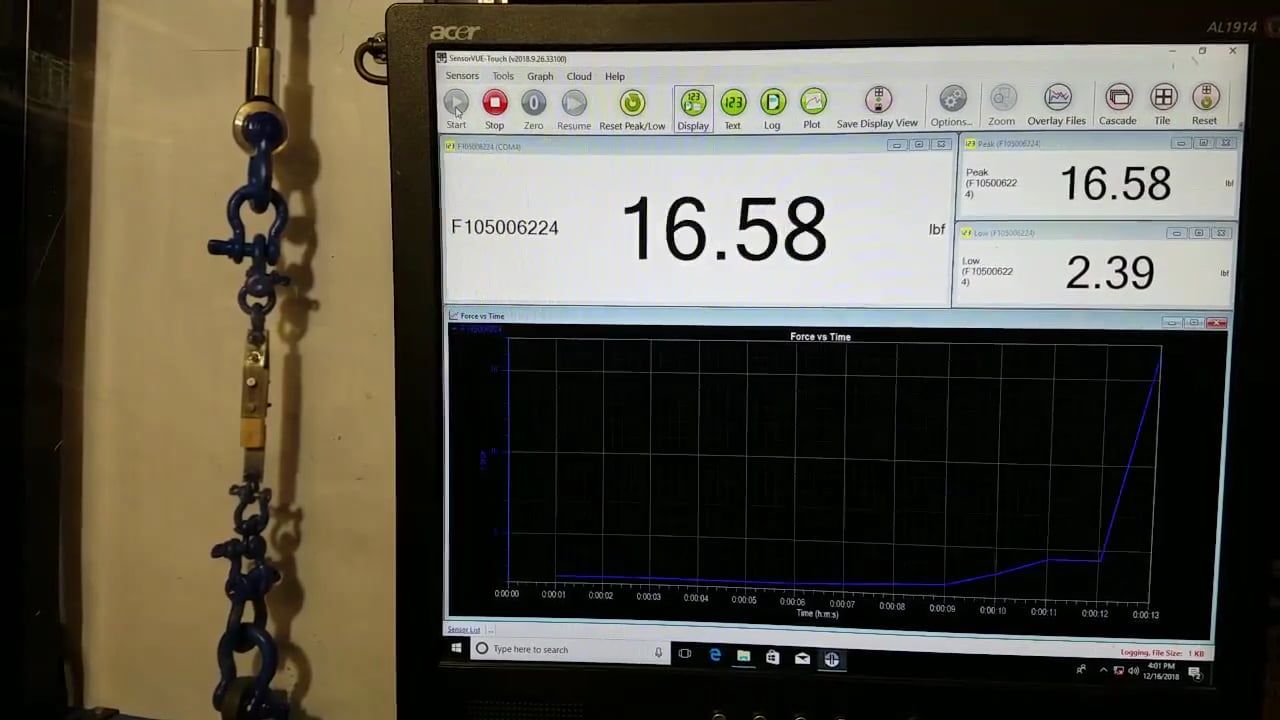Switch to the Sensor List tab
Viewport: 1280px width, 720px height.
[463, 630]
